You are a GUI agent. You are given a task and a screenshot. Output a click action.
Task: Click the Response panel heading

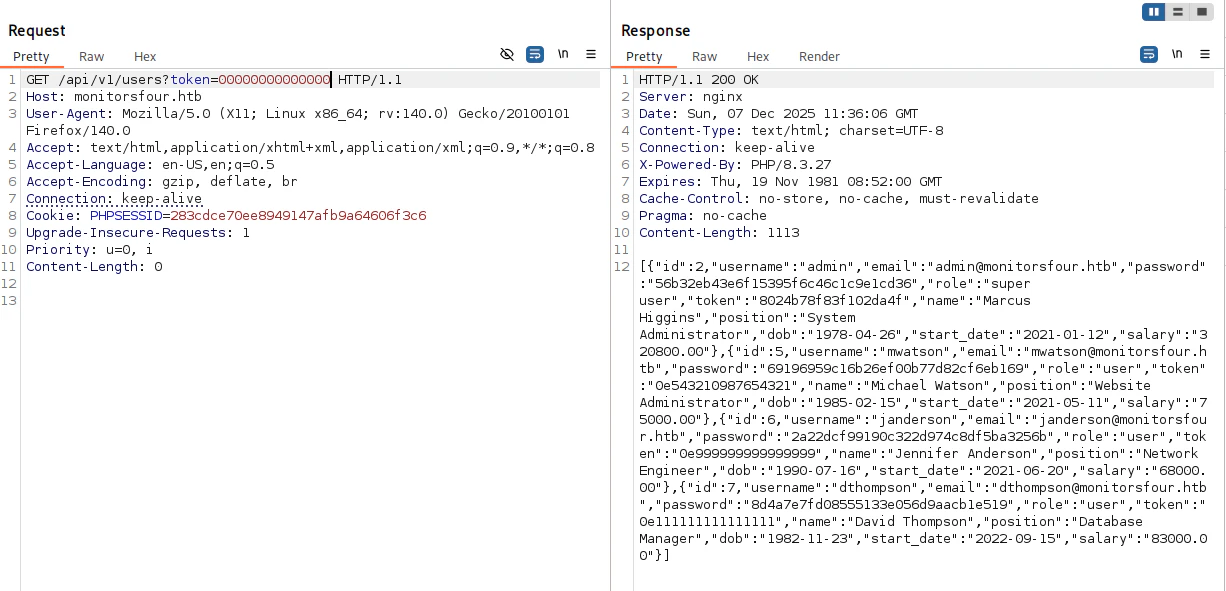pos(656,31)
